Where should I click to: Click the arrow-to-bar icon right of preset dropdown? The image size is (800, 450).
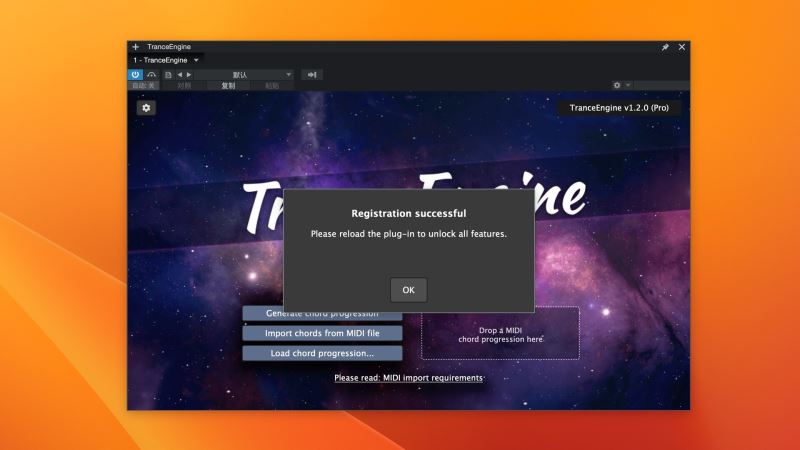pyautogui.click(x=312, y=74)
